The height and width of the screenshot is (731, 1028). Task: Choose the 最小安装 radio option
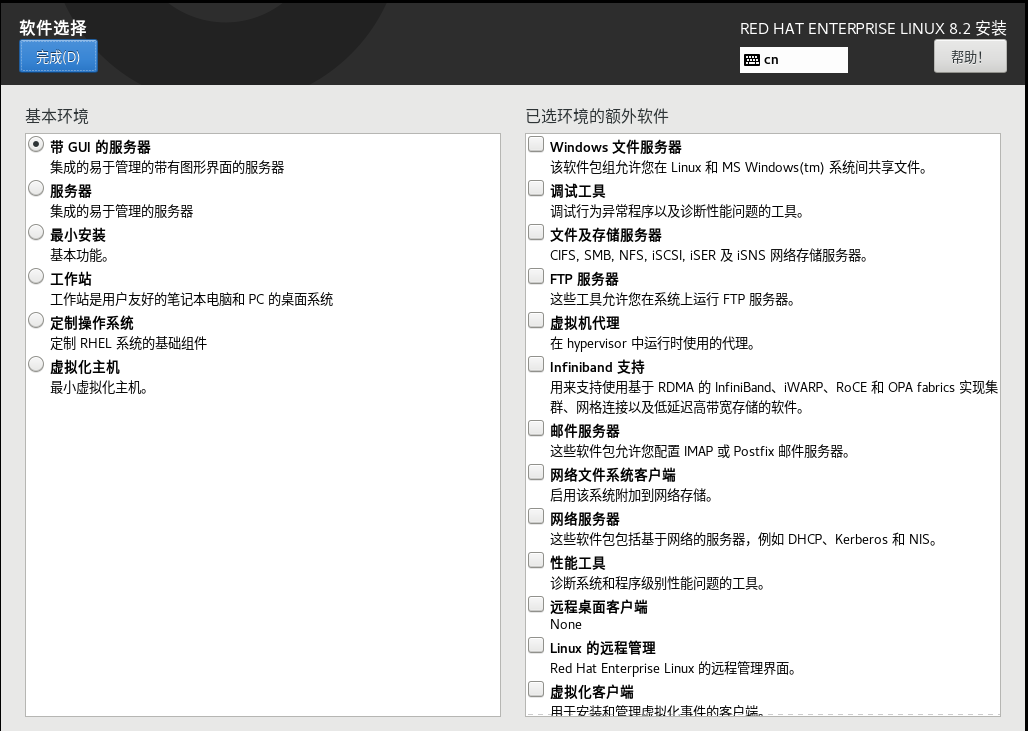[x=36, y=232]
